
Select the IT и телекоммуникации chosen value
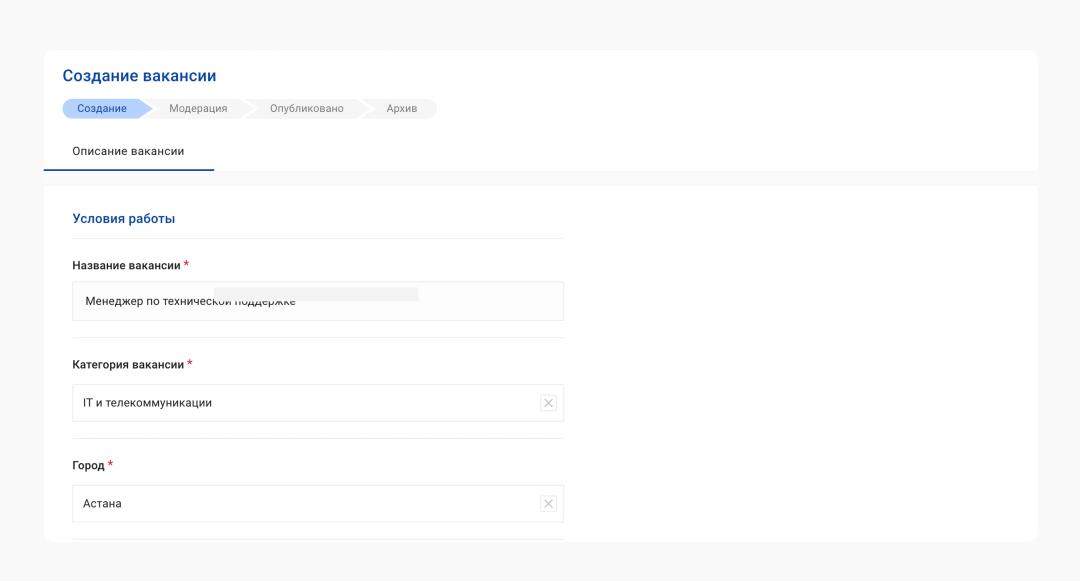point(147,403)
